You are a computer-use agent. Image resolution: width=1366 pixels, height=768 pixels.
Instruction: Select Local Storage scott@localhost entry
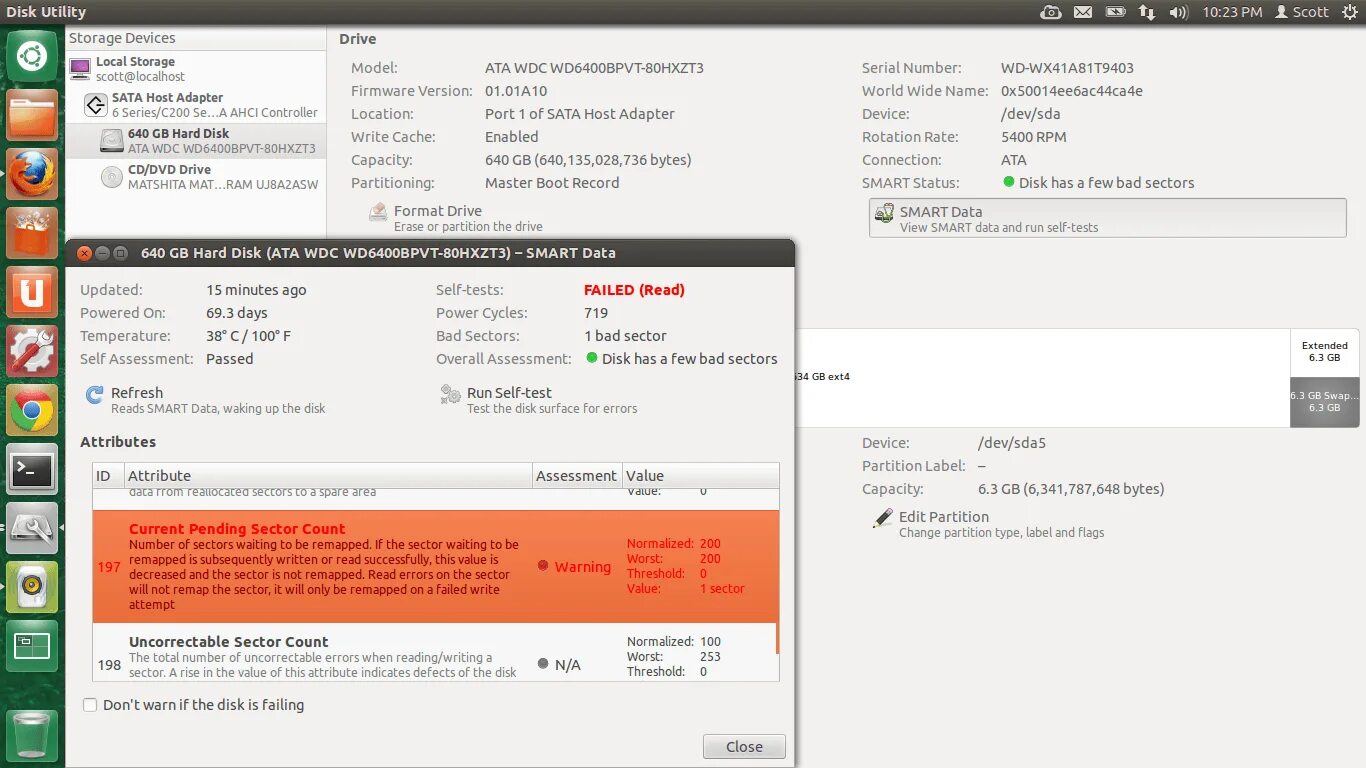pos(196,69)
